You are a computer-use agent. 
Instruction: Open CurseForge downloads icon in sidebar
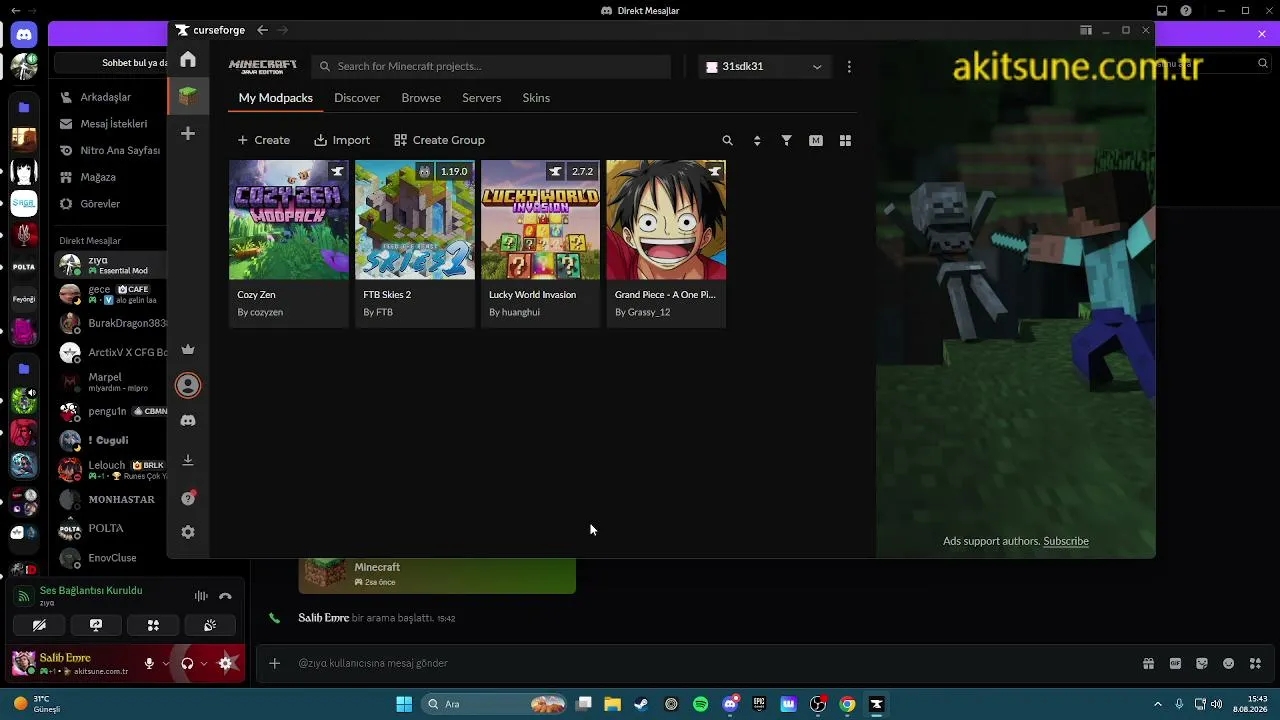[188, 460]
